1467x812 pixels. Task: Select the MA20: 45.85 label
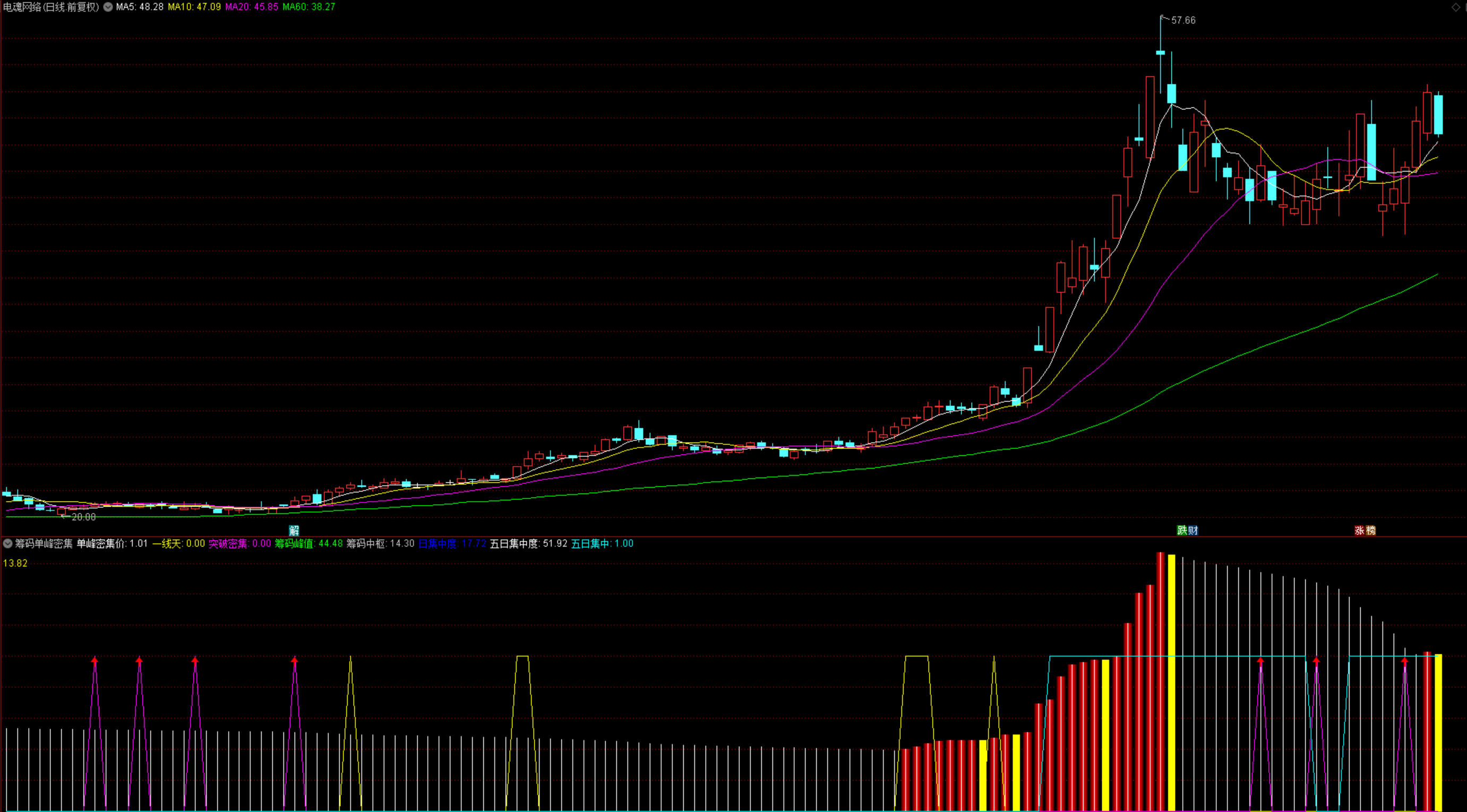[252, 7]
